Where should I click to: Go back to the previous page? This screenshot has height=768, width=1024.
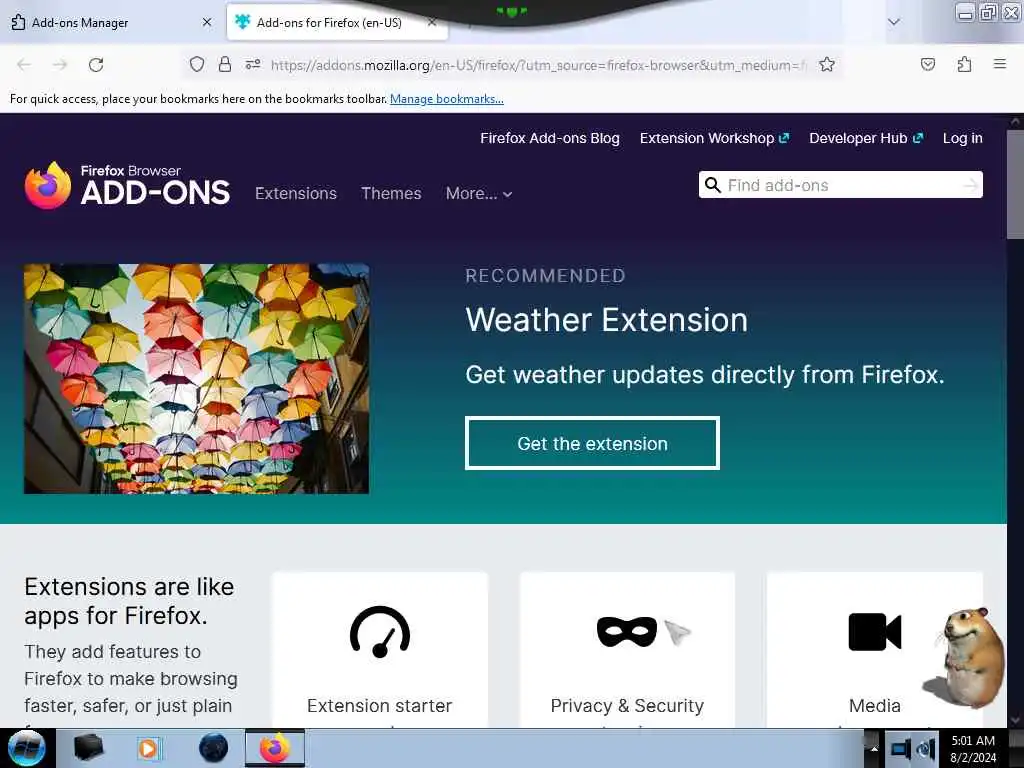(x=24, y=65)
